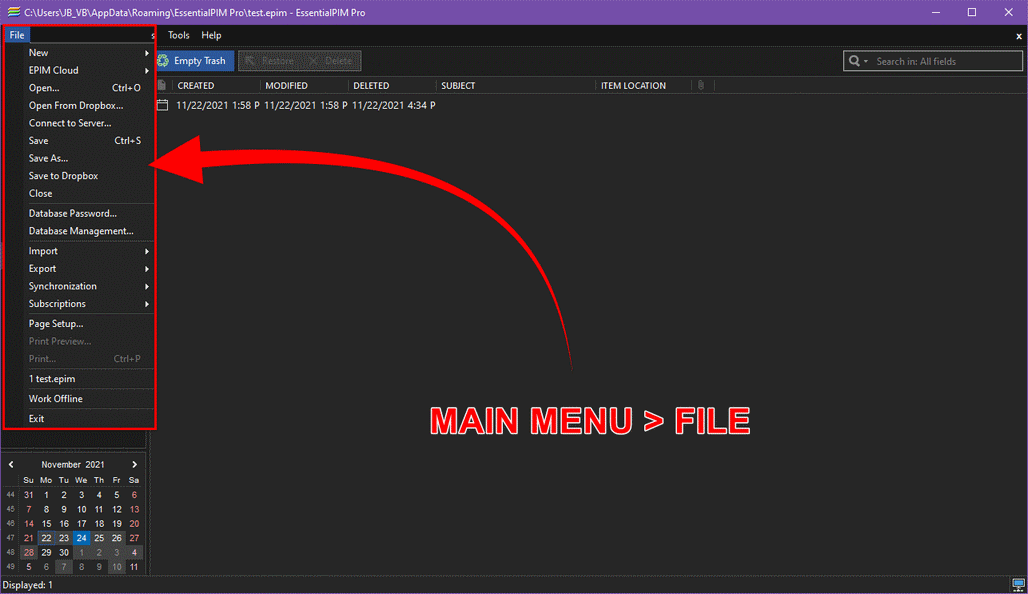The height and width of the screenshot is (594, 1028).
Task: Expand the Import submenu
Action: click(x=89, y=251)
